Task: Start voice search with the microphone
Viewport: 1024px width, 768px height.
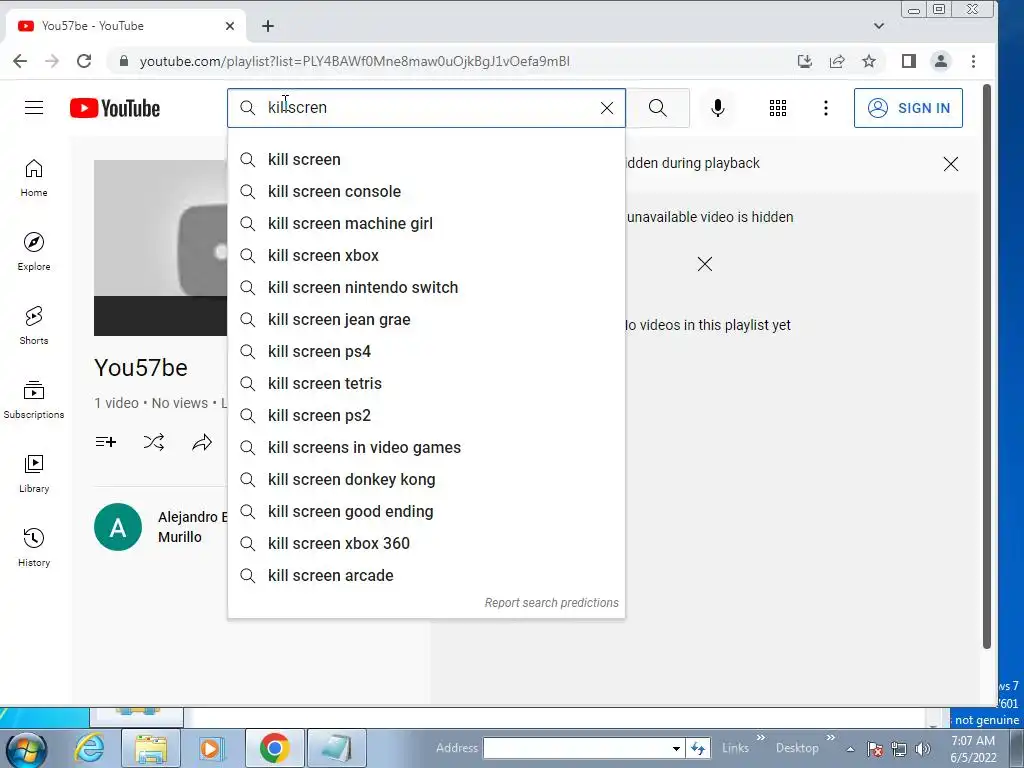Action: [x=718, y=108]
